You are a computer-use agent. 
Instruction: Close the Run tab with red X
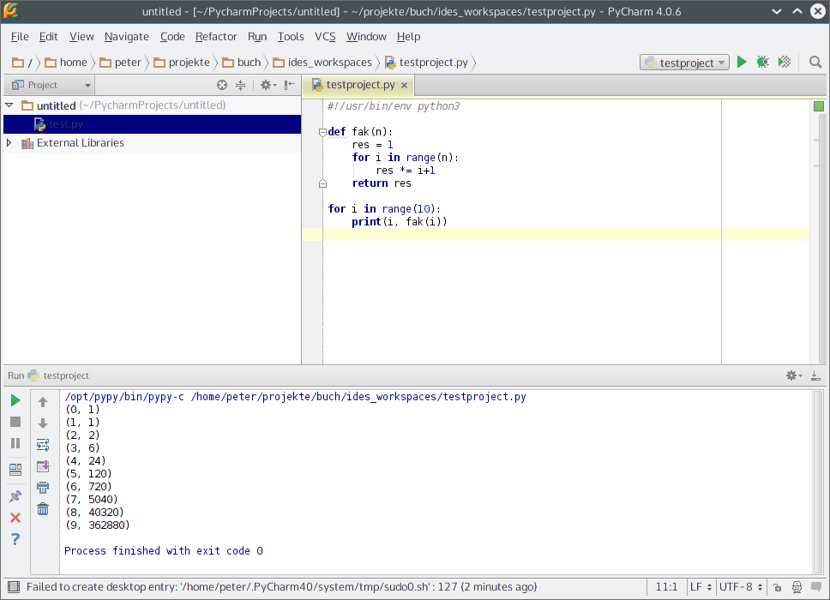tap(15, 518)
